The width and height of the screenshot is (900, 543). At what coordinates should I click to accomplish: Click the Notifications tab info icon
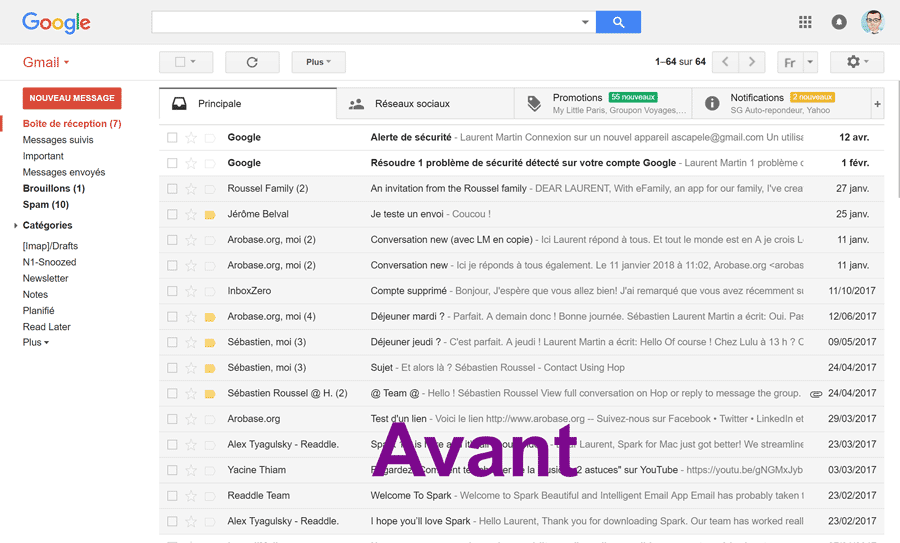point(712,103)
